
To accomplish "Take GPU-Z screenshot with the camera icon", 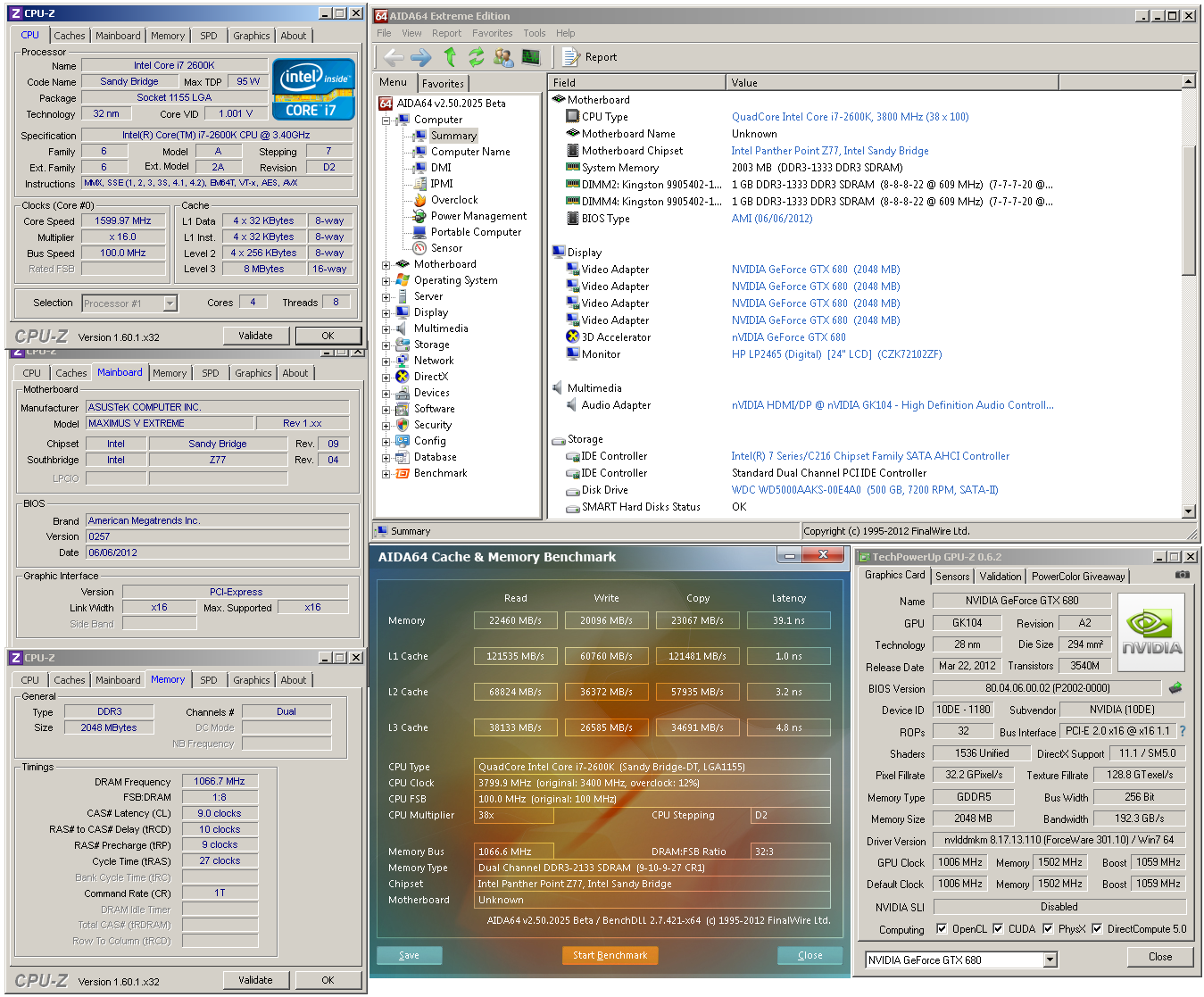I will click(1183, 575).
